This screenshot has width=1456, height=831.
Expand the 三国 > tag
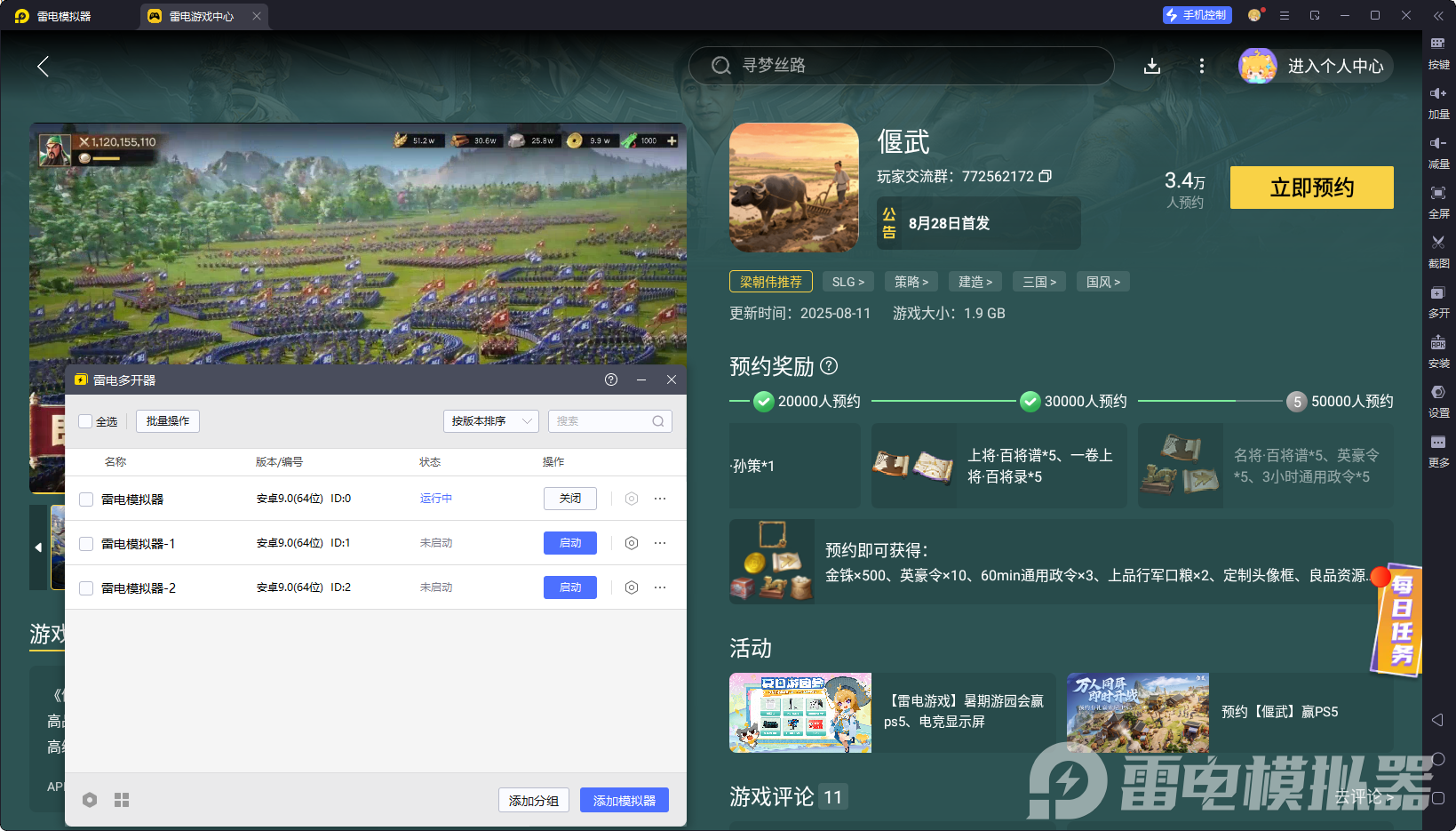click(1039, 282)
